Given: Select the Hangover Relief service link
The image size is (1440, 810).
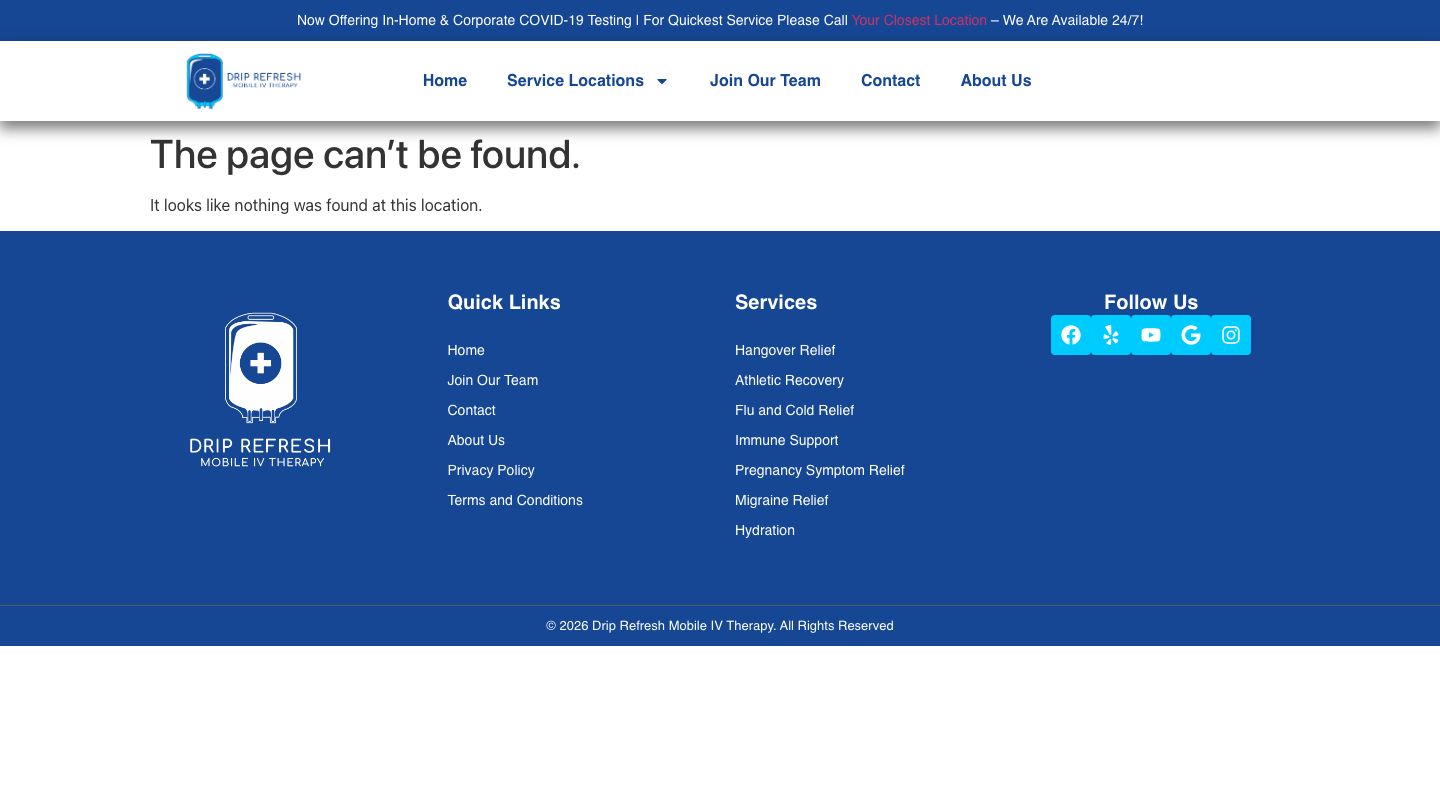Looking at the screenshot, I should [x=785, y=350].
